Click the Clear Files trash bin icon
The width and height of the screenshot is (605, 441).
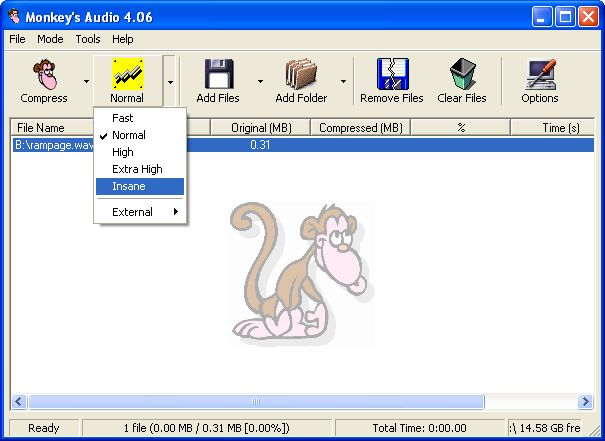pos(463,74)
